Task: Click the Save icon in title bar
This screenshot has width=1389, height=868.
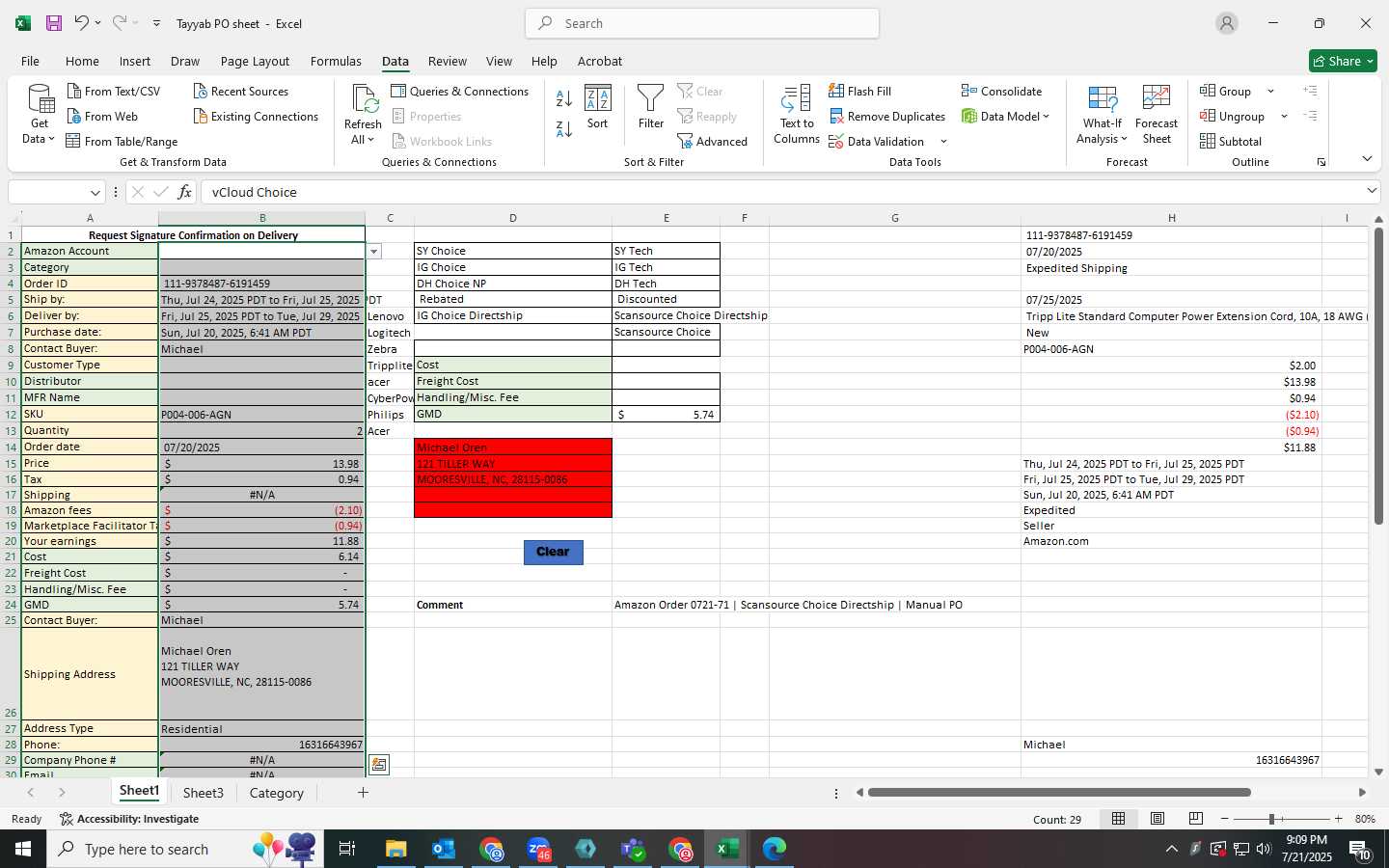Action: (x=54, y=23)
